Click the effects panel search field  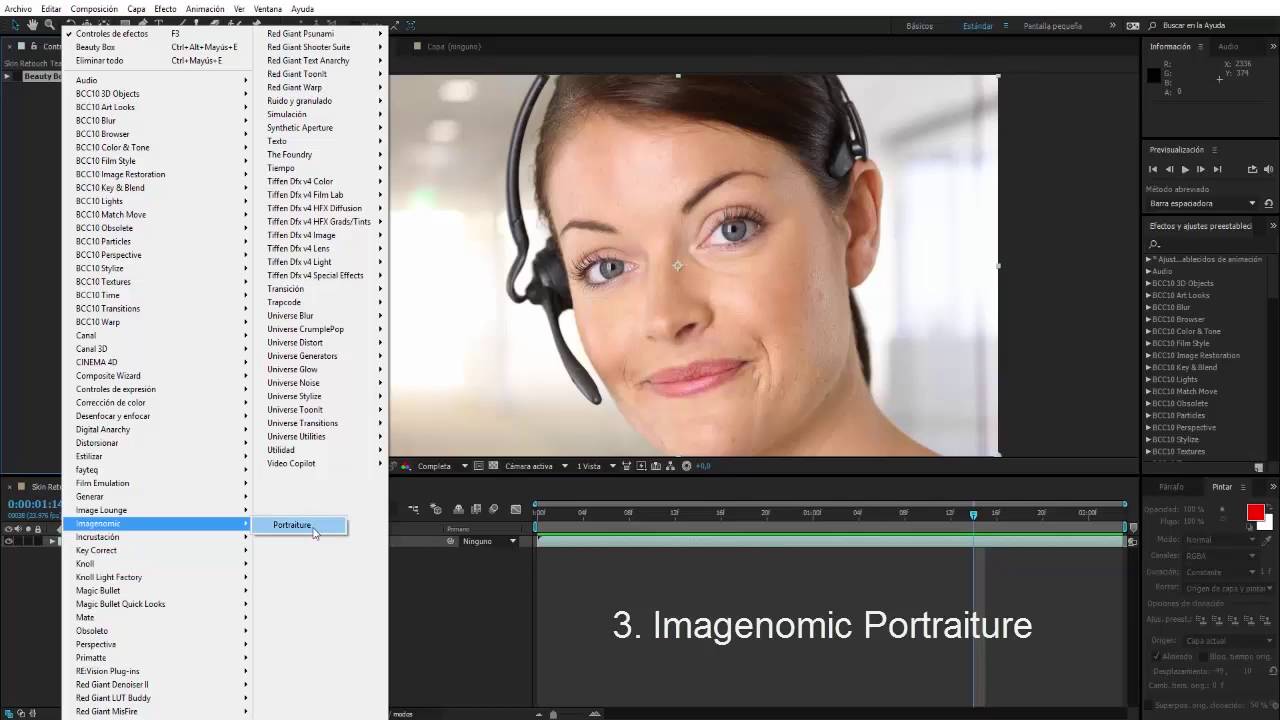1210,244
